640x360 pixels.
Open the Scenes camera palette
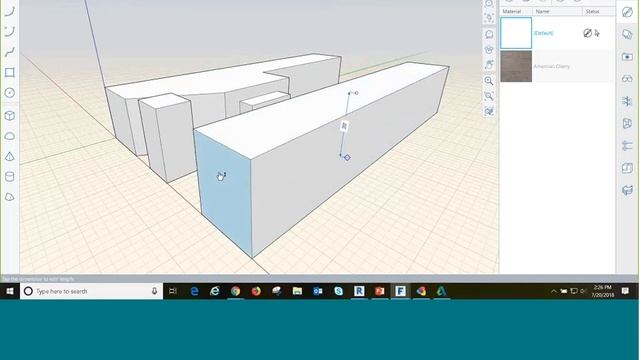point(627,57)
